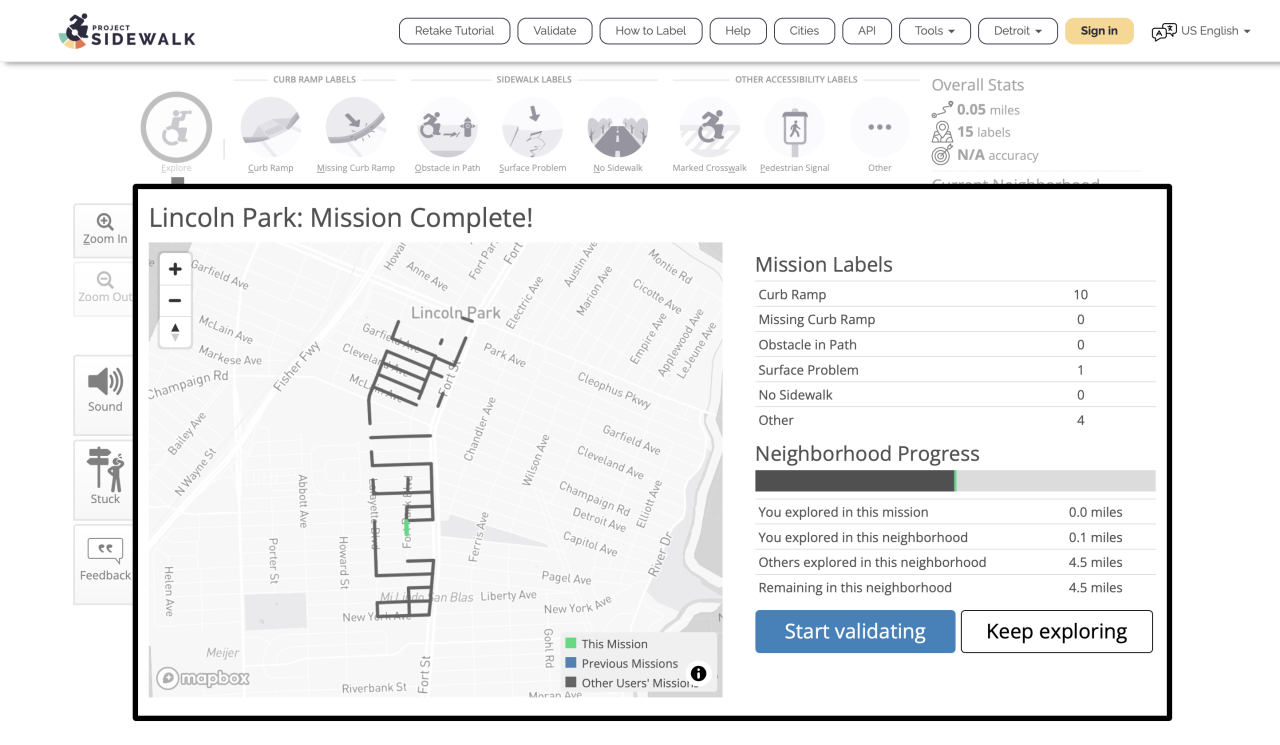This screenshot has height=745, width=1280.
Task: Click the Neighborhood Progress bar
Action: click(x=955, y=481)
